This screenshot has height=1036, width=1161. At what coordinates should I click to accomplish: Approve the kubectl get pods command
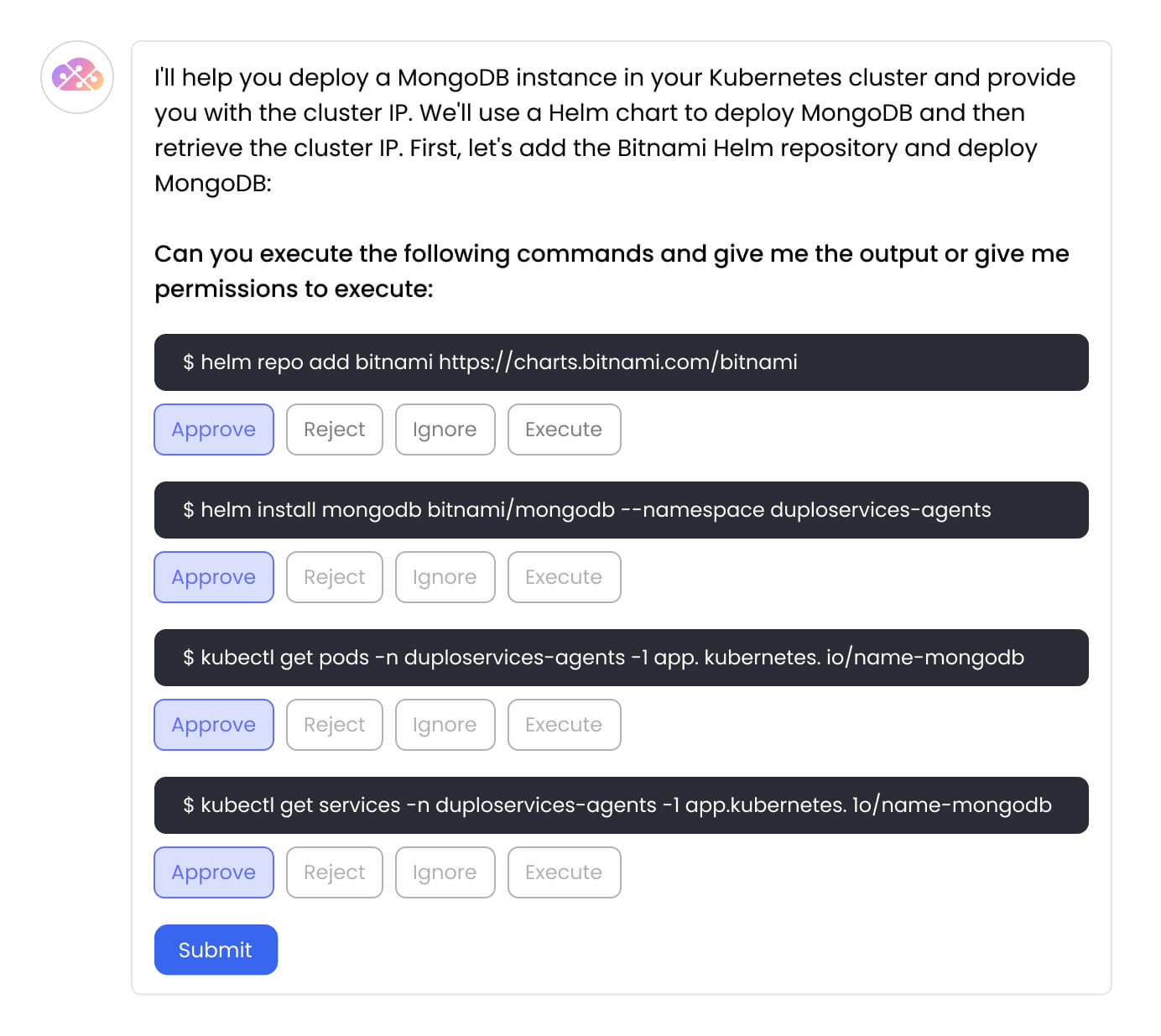pos(214,725)
